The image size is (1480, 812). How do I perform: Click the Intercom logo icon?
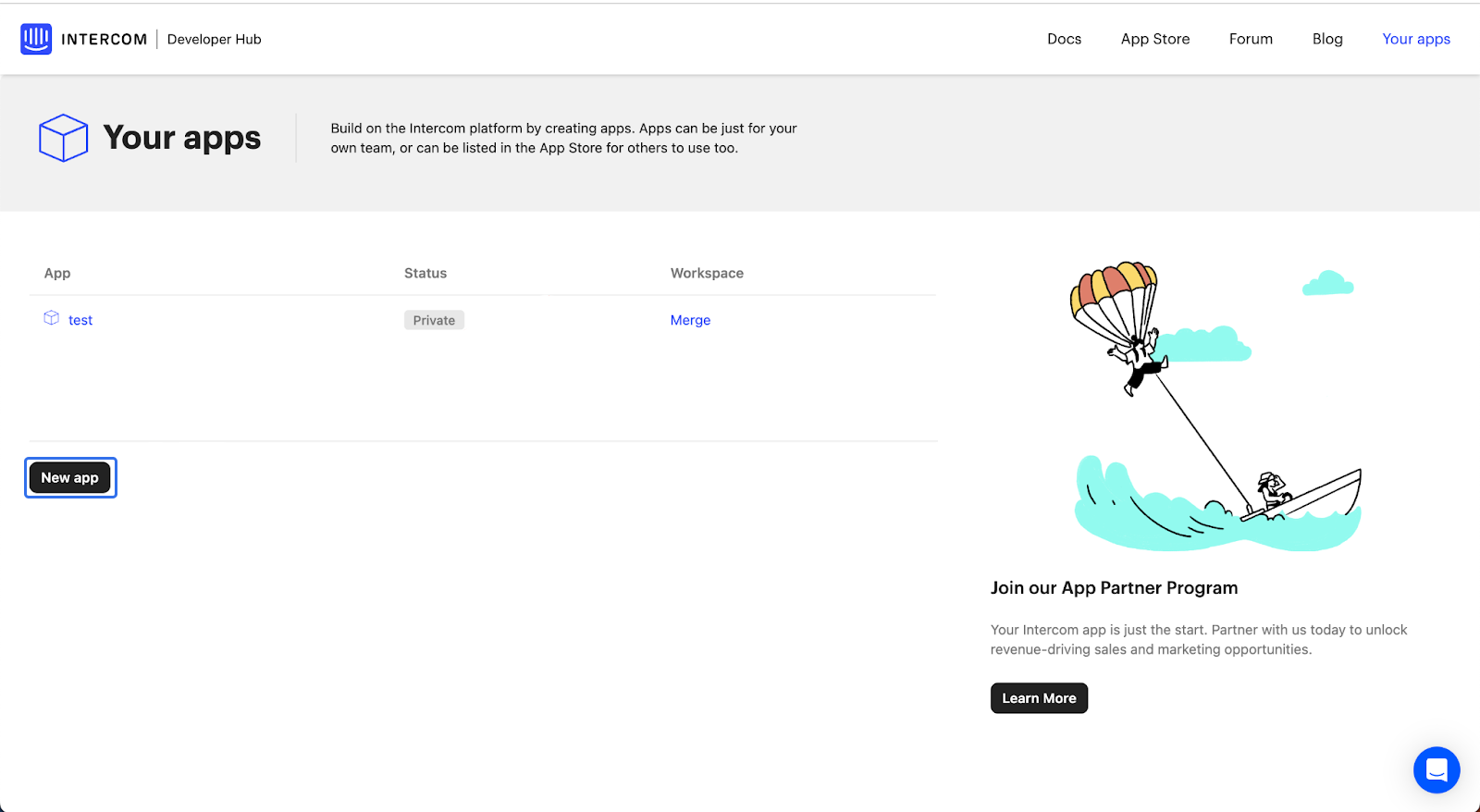click(36, 39)
